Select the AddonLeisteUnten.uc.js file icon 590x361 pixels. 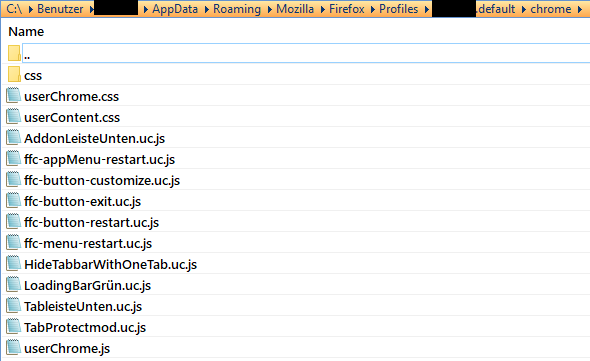point(14,137)
